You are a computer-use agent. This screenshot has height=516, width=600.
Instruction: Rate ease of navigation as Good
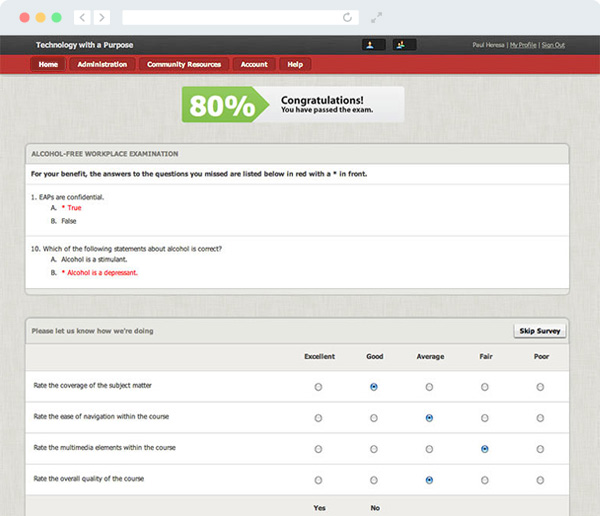click(374, 418)
